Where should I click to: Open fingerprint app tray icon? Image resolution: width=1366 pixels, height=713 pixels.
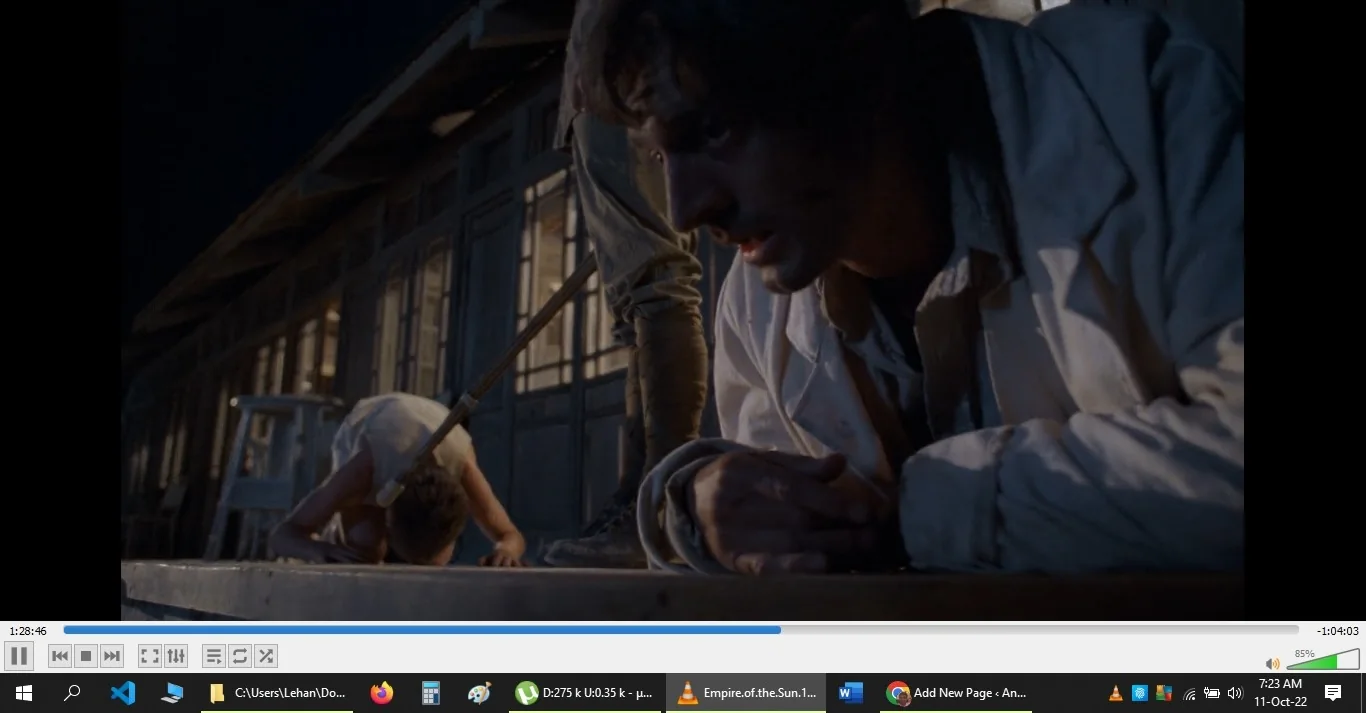coord(1140,693)
